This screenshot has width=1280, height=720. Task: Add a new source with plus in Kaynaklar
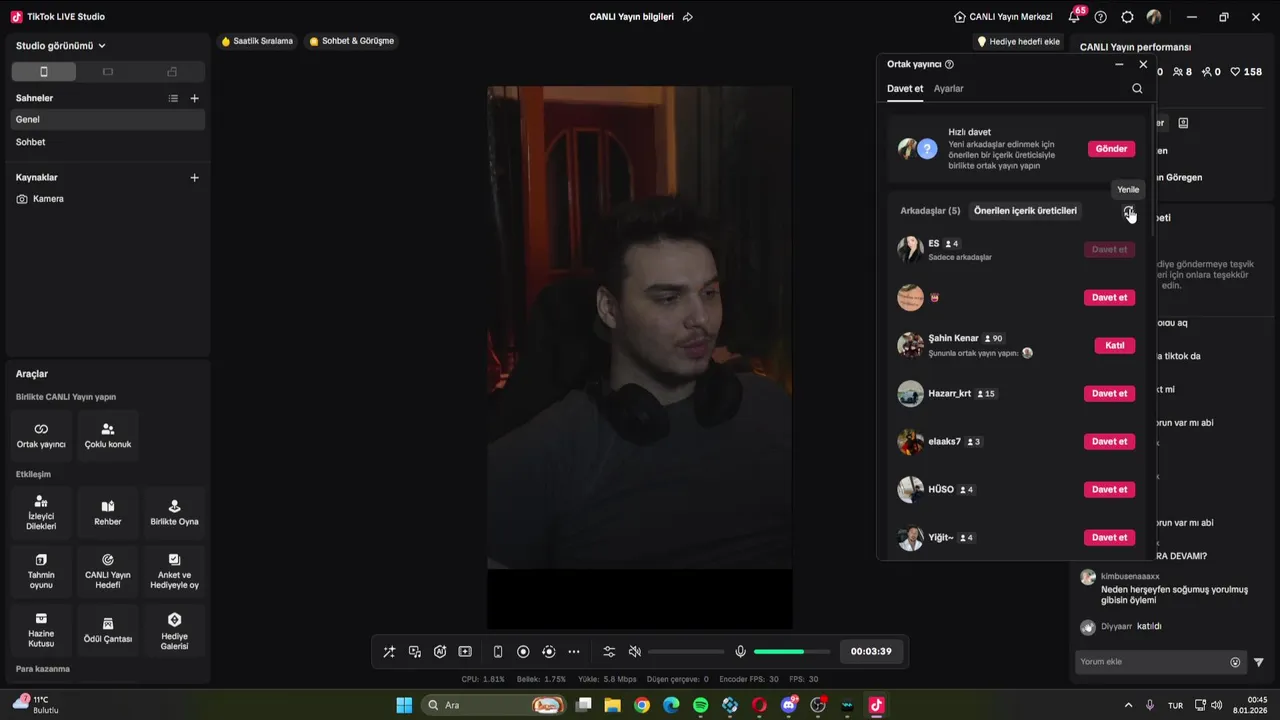195,177
